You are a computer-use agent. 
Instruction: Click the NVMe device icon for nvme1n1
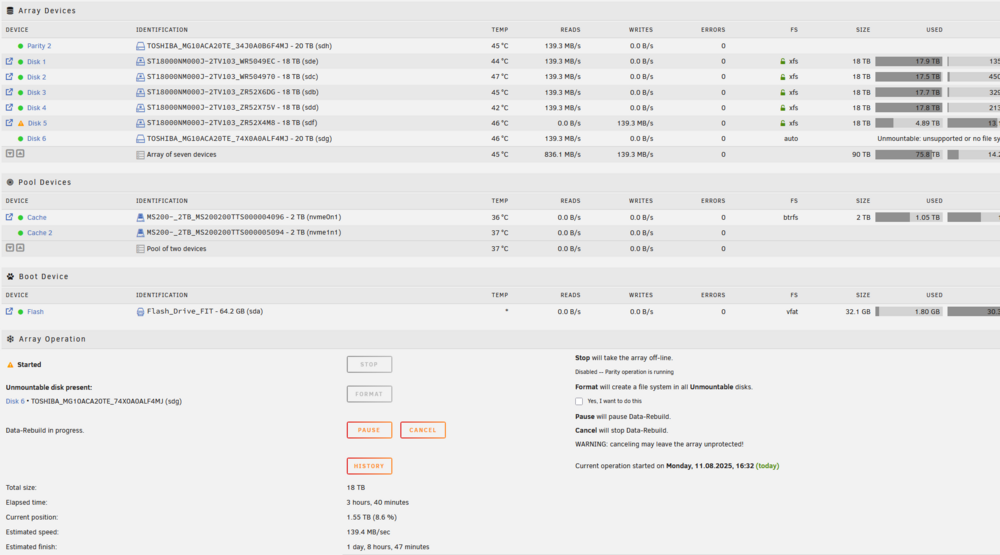[x=140, y=233]
